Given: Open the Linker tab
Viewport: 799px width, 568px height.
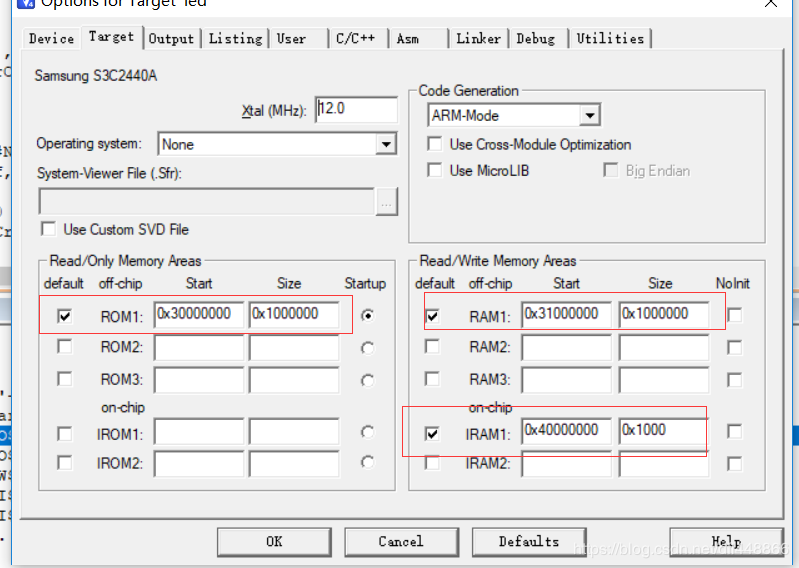Looking at the screenshot, I should (x=478, y=39).
